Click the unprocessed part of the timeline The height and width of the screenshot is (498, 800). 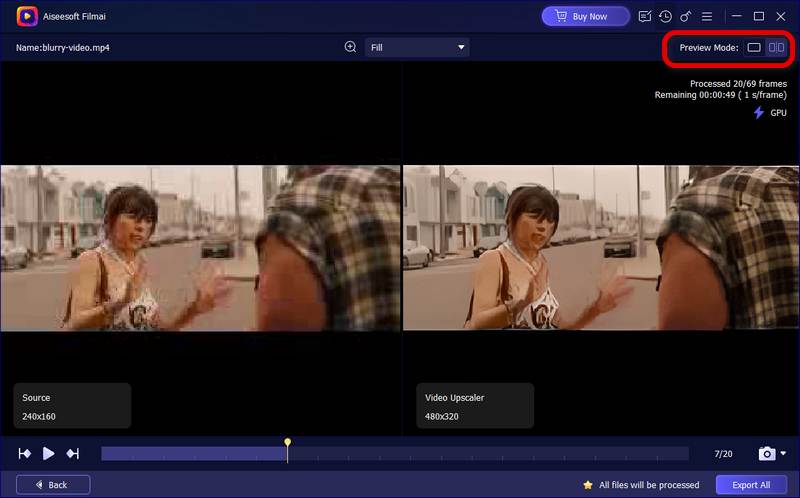coord(488,454)
